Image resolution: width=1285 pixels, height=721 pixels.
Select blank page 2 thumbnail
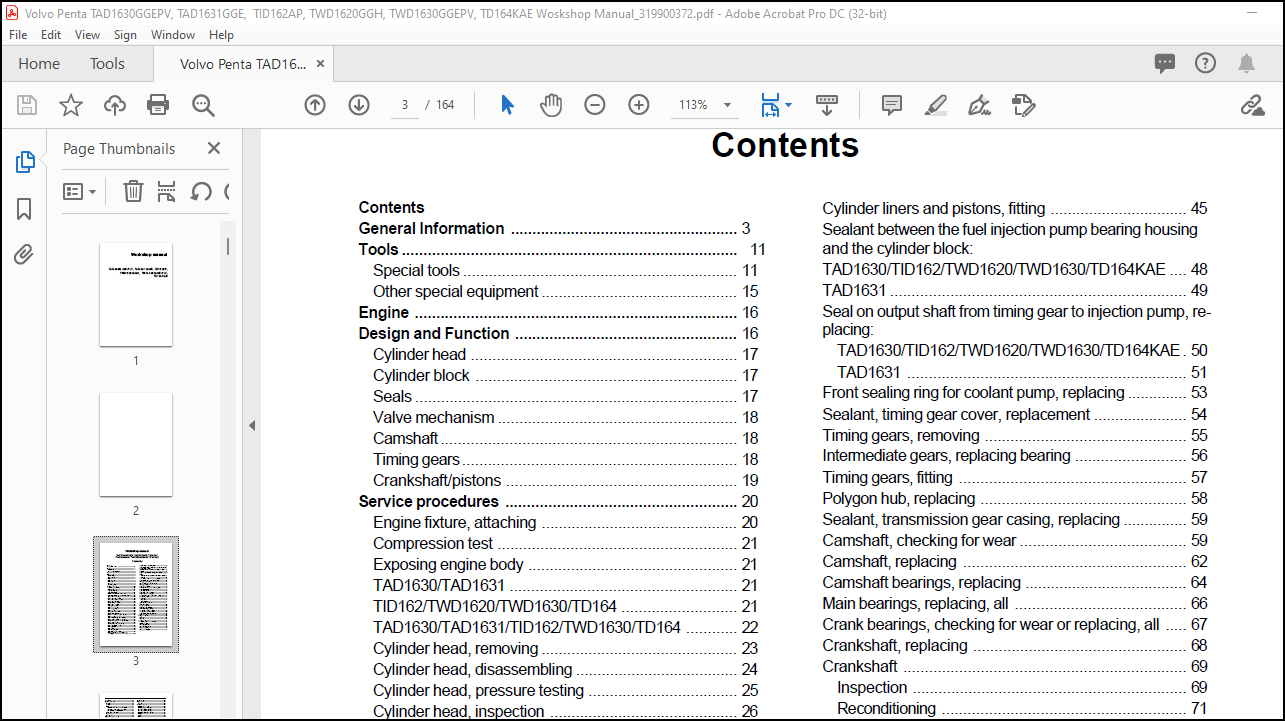(x=136, y=444)
